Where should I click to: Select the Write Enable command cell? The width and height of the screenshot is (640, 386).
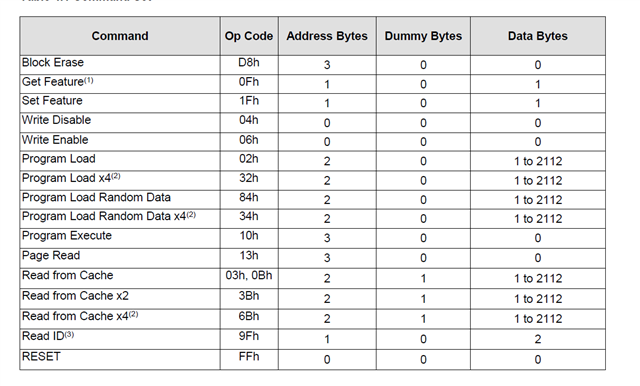click(x=120, y=142)
